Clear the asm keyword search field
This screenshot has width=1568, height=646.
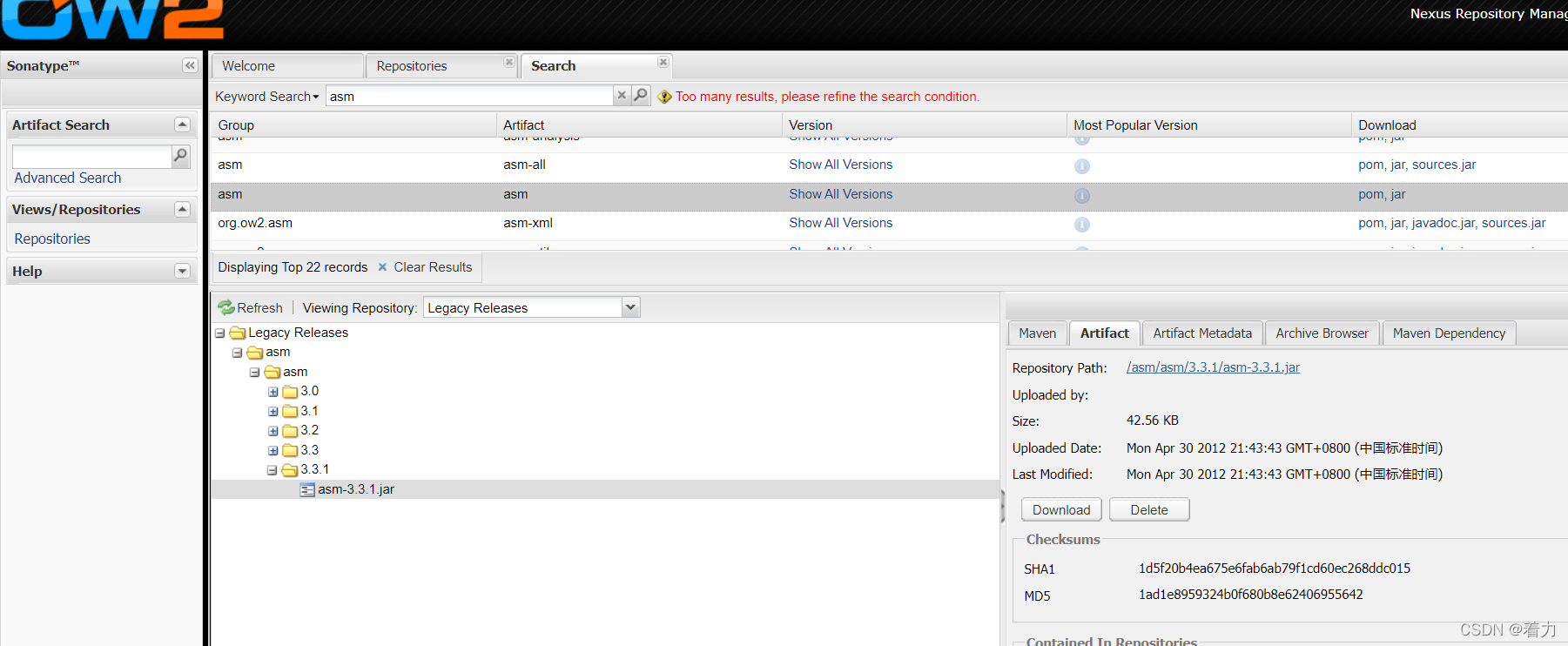pyautogui.click(x=622, y=96)
